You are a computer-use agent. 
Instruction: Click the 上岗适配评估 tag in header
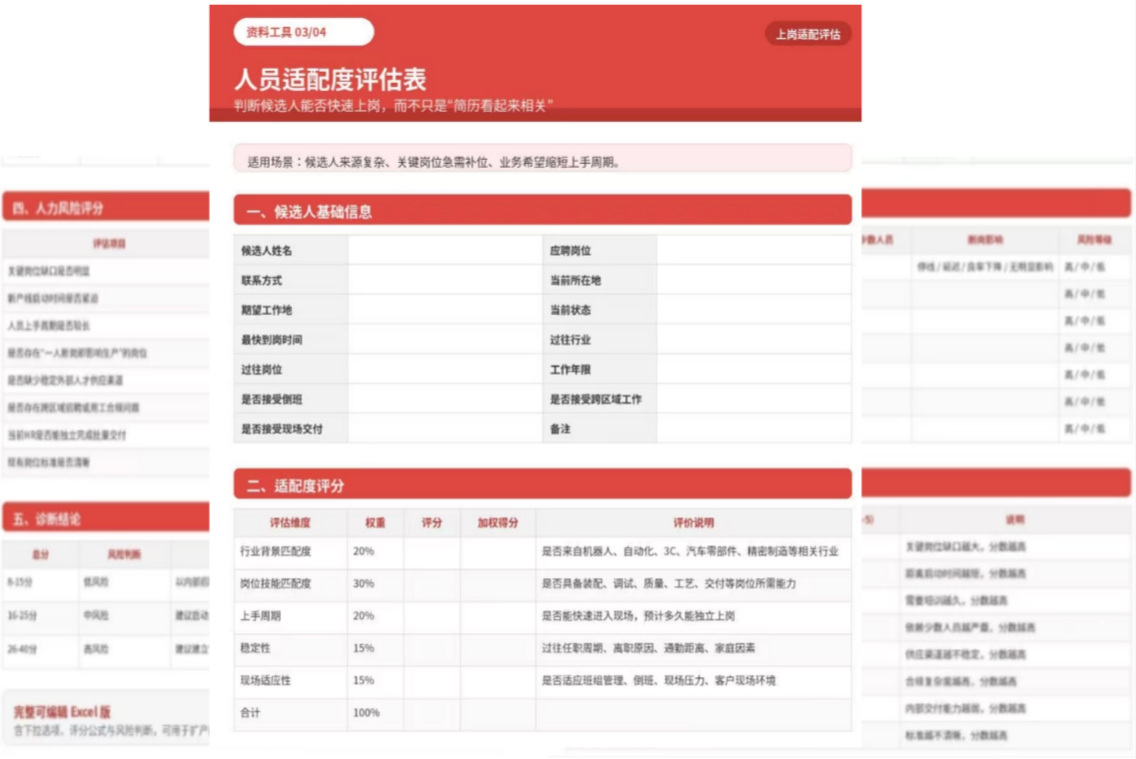point(808,34)
